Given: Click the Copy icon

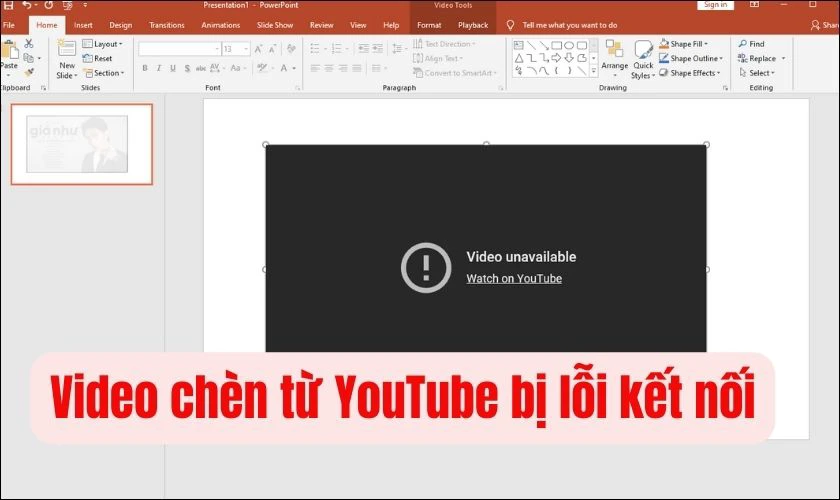Looking at the screenshot, I should click(29, 58).
